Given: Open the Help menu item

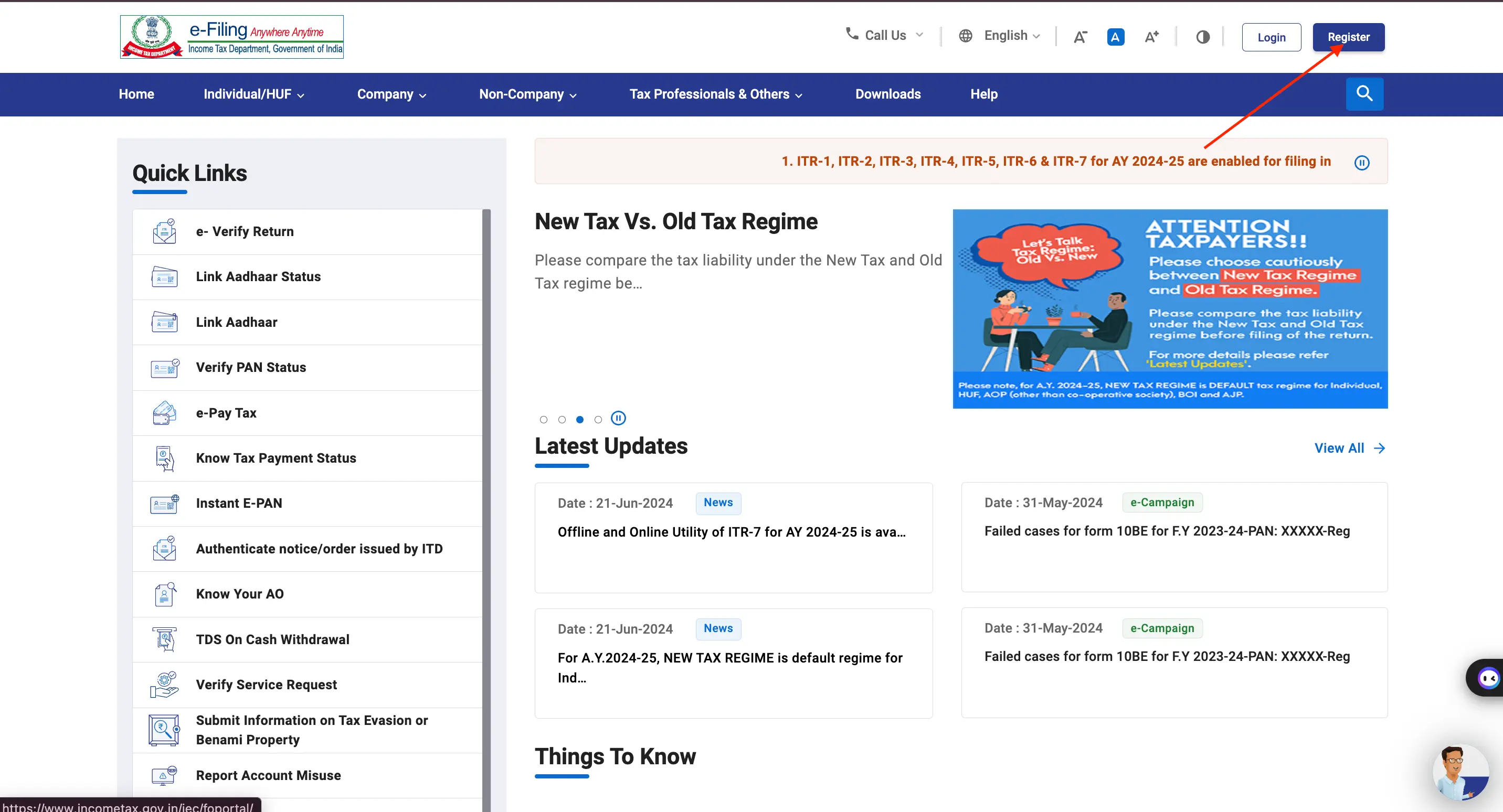Looking at the screenshot, I should pos(983,94).
